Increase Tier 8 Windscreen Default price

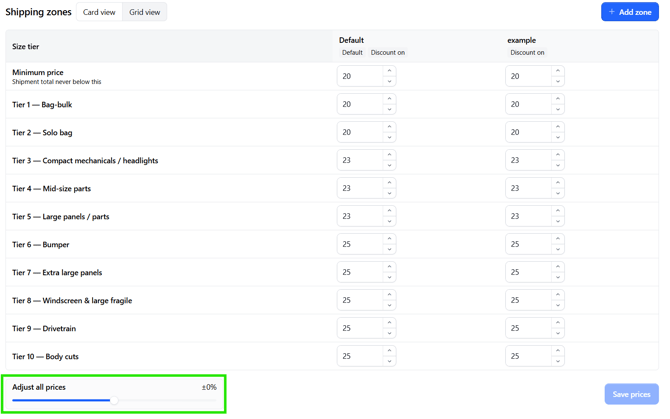[389, 295]
